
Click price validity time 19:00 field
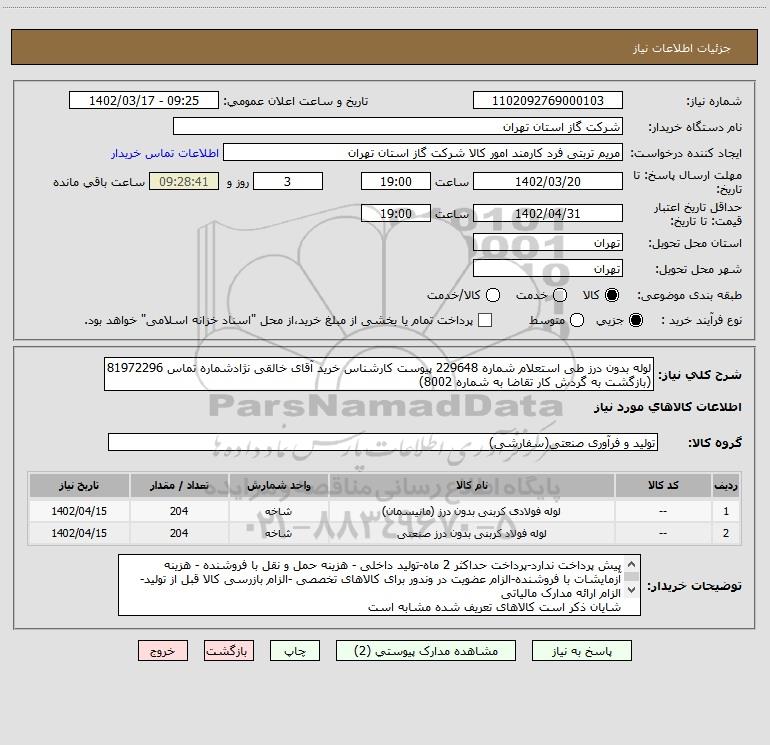click(x=396, y=213)
